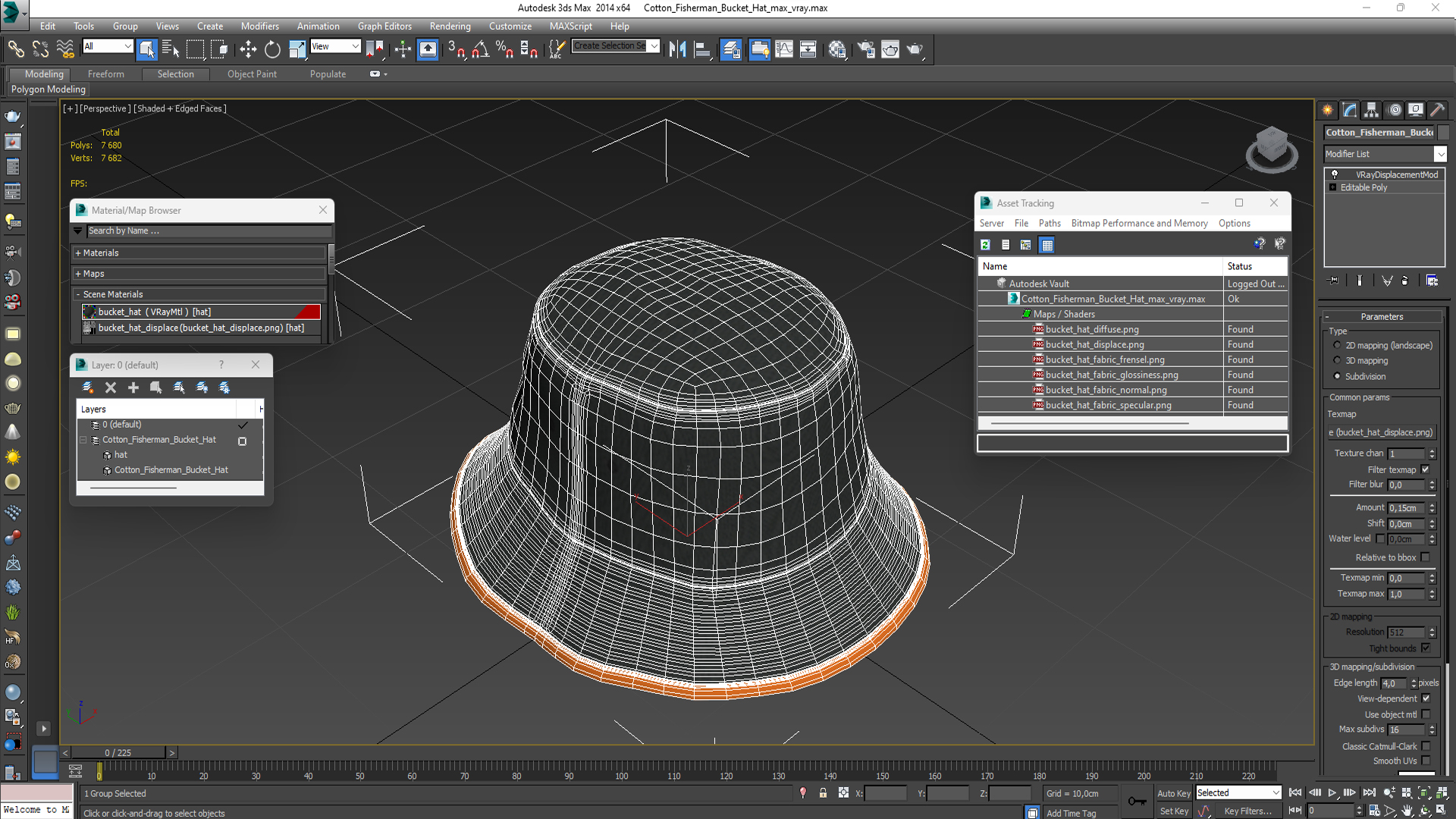Toggle the 3D Snaps button

[456, 49]
